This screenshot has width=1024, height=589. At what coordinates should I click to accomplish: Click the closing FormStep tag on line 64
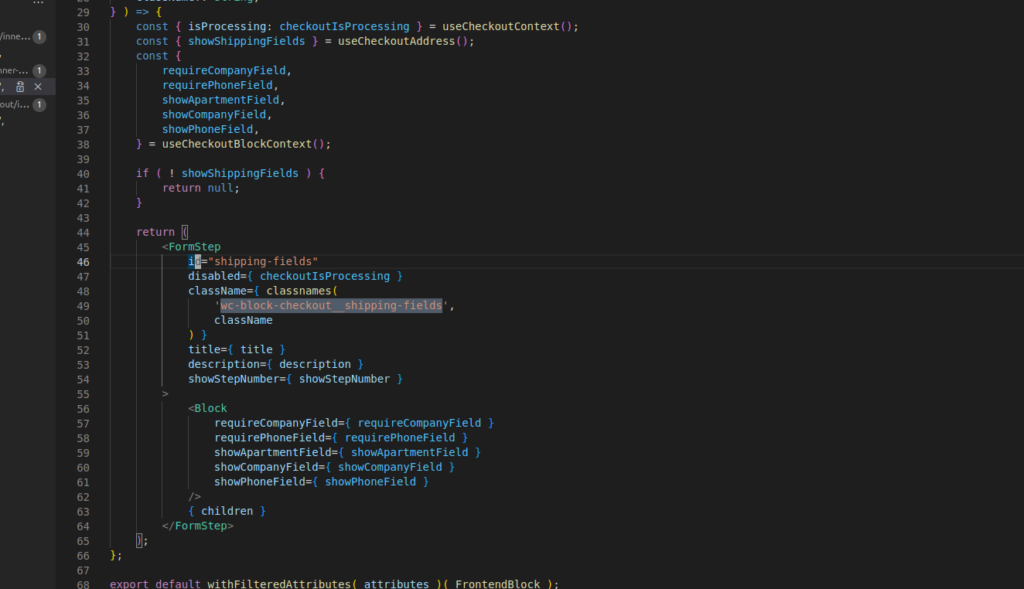(x=201, y=525)
